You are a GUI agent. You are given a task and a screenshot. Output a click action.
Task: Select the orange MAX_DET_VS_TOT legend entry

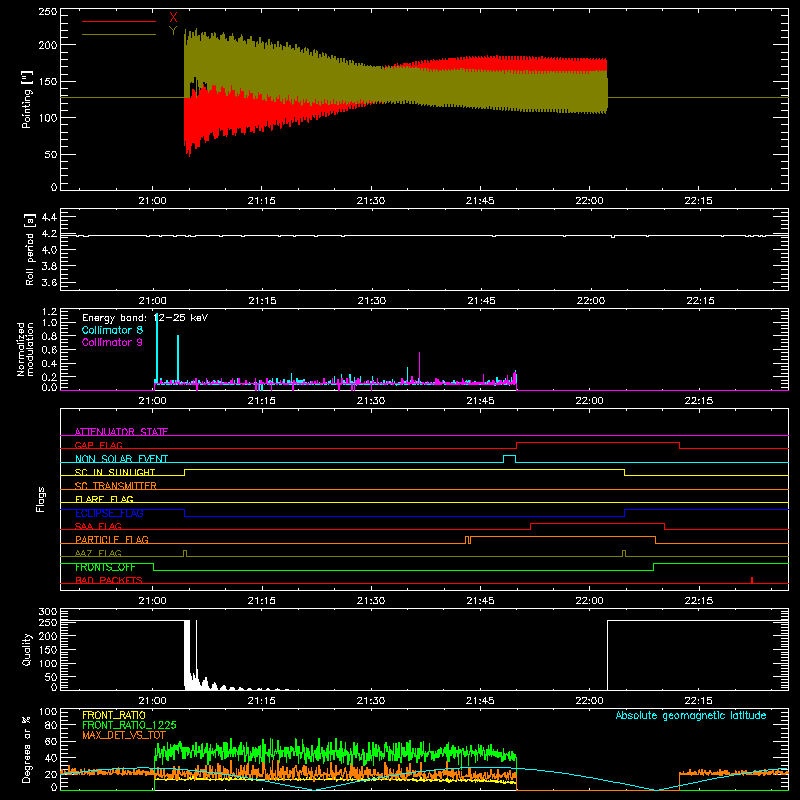click(x=124, y=735)
